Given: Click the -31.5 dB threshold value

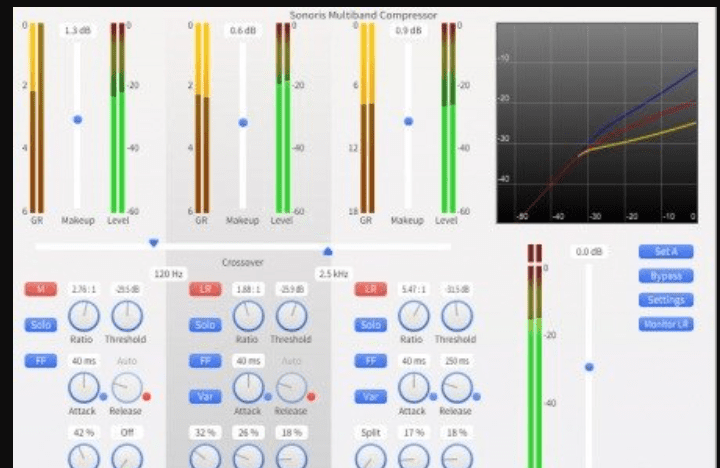Looking at the screenshot, I should (457, 289).
